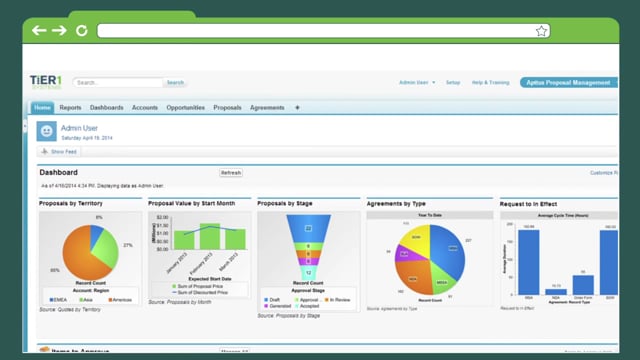Go to the Proposals tab
Screen dimensions: 640x360
(x=227, y=108)
